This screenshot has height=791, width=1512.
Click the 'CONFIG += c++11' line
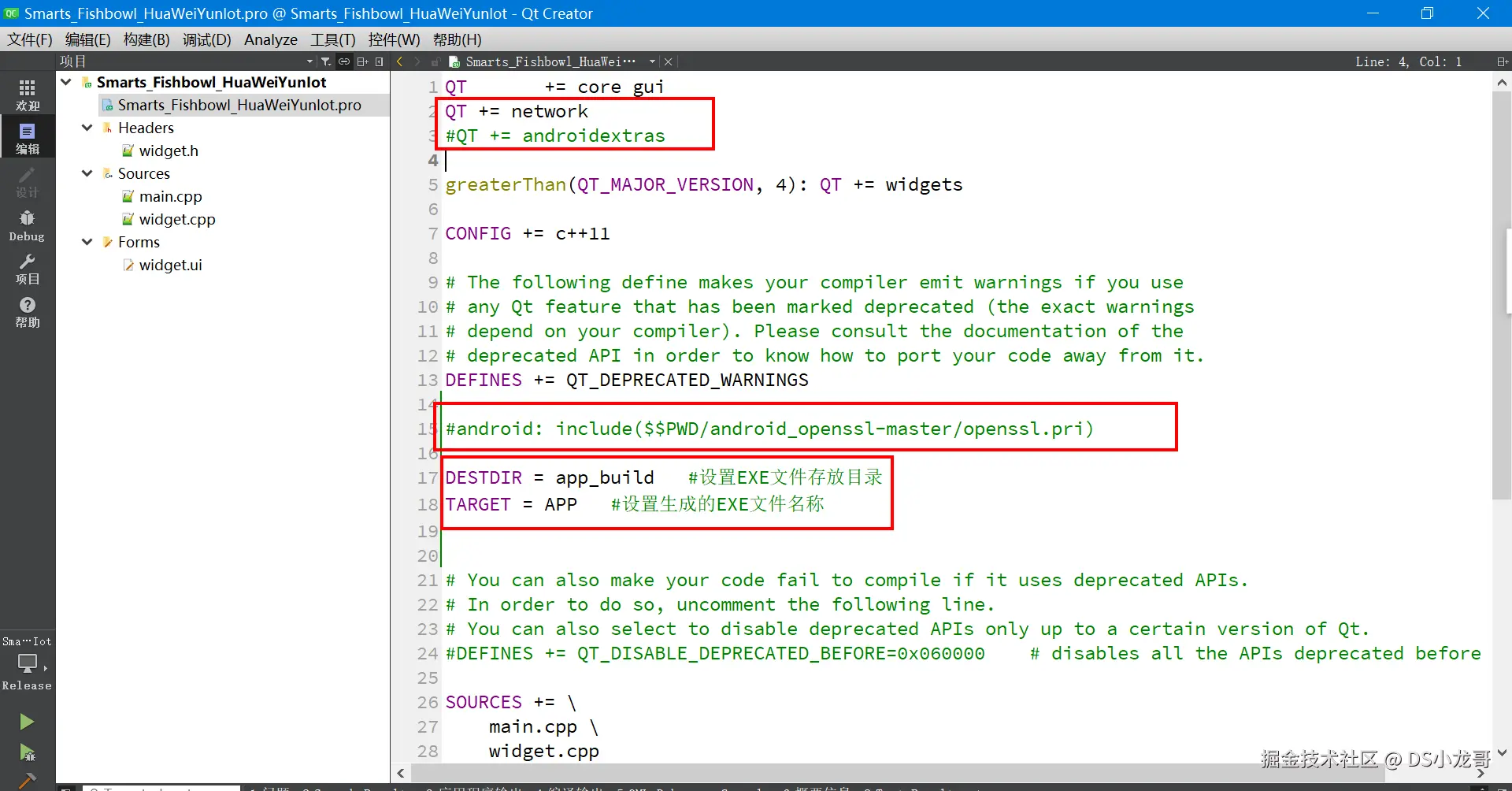(528, 233)
